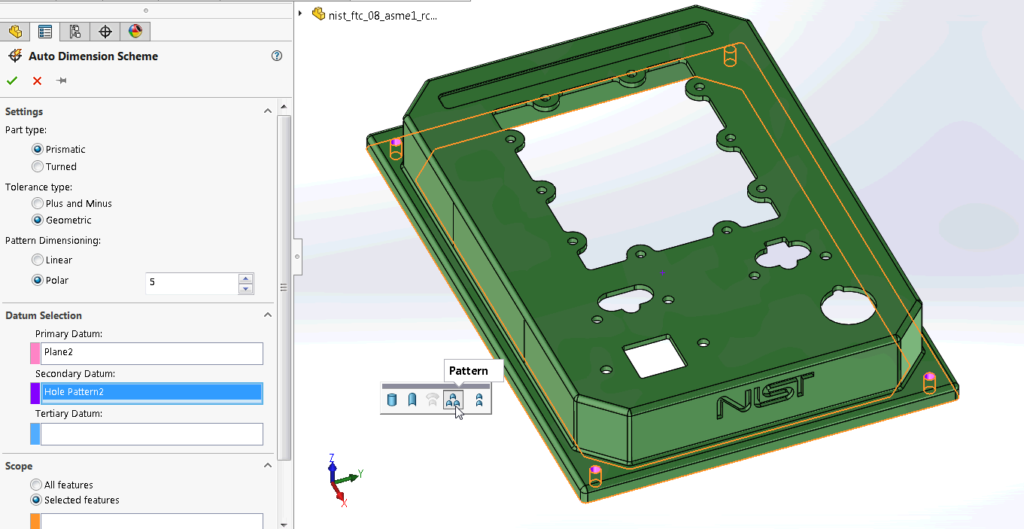Click the orange Scope color swatch
The width and height of the screenshot is (1024, 529).
pos(35,521)
